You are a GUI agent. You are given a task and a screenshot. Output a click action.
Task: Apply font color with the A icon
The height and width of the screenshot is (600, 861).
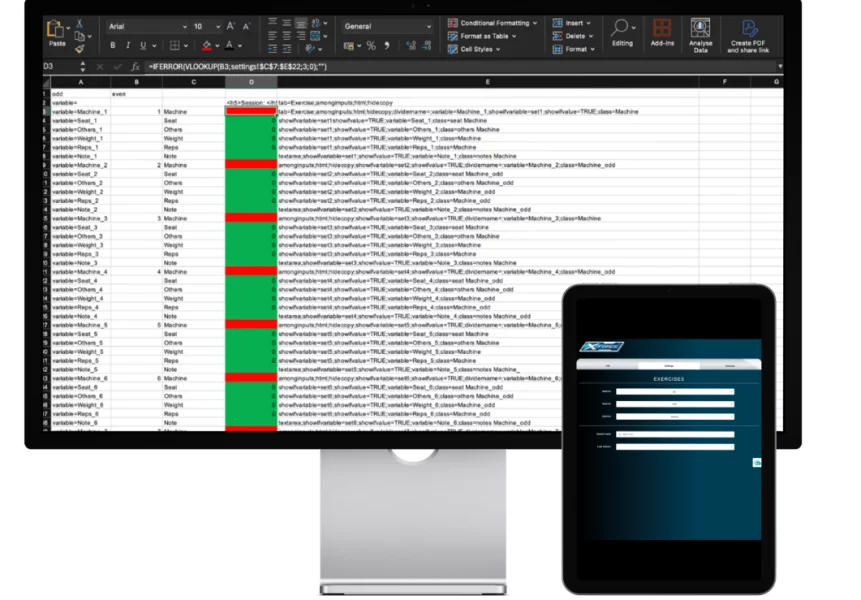point(230,46)
